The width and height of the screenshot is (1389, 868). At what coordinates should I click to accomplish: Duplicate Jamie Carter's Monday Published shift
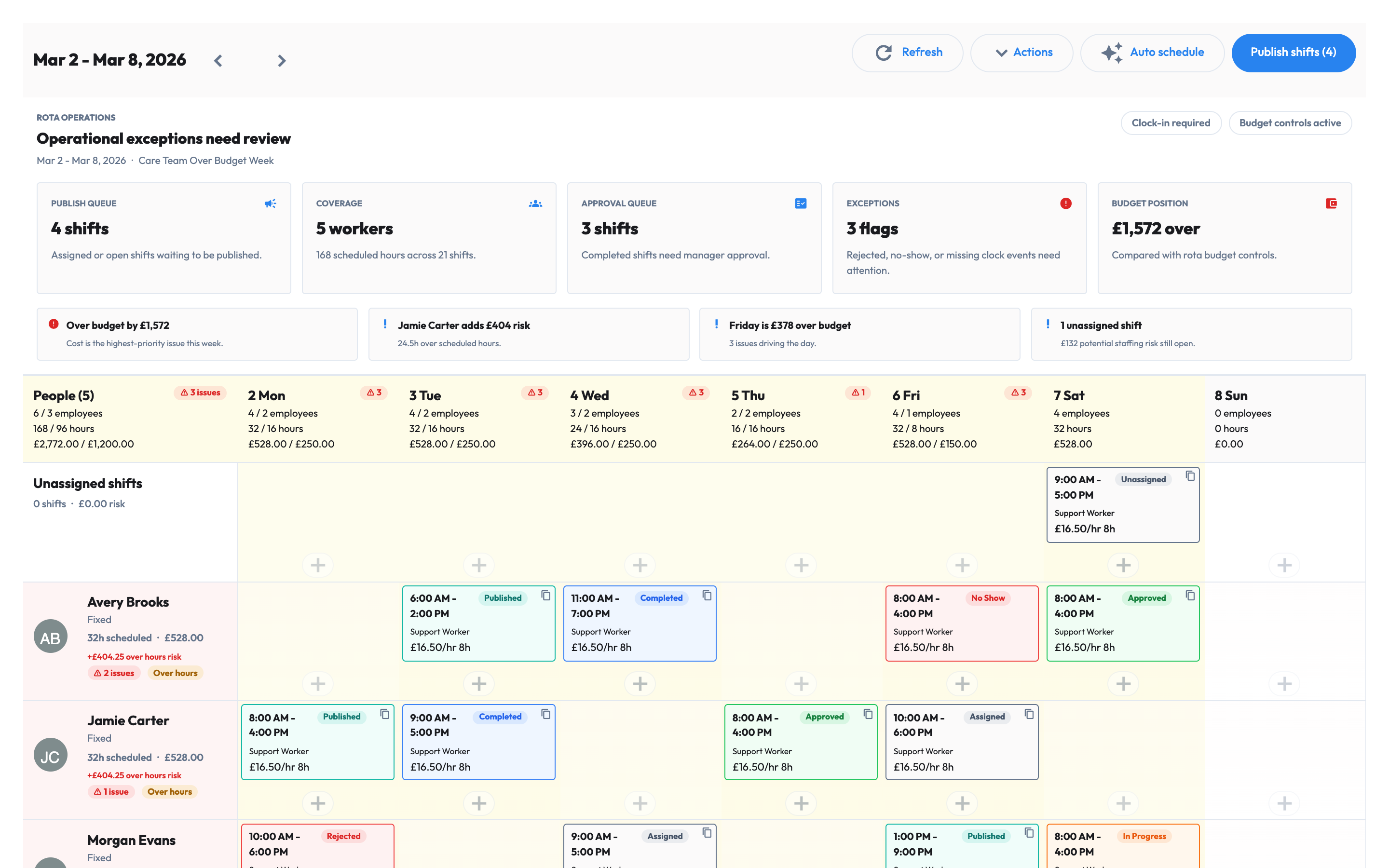point(384,714)
